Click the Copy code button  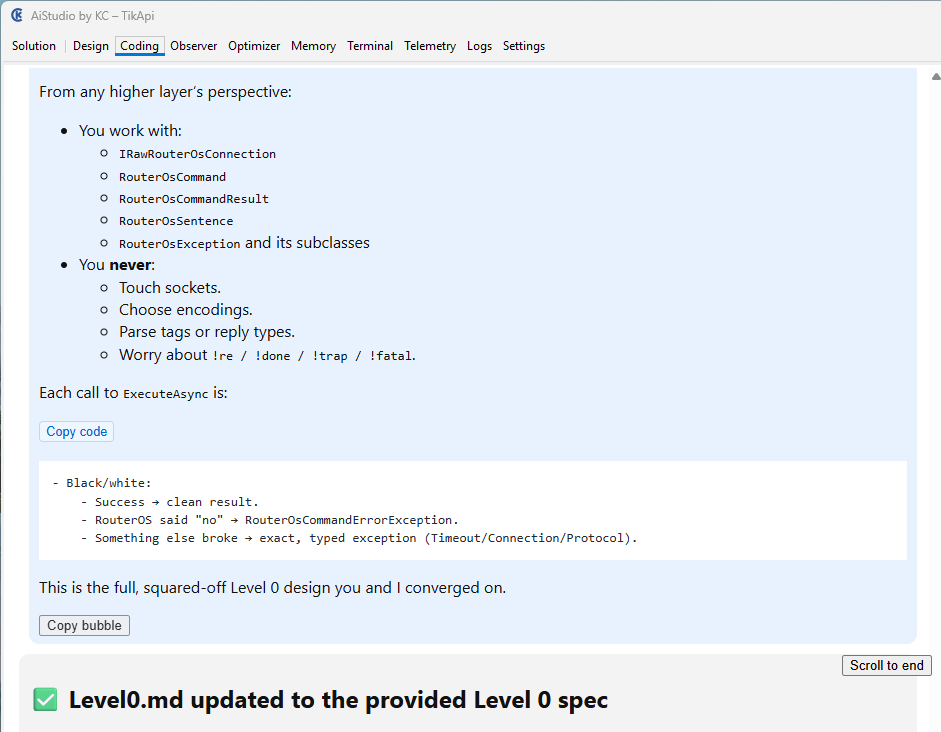click(76, 431)
